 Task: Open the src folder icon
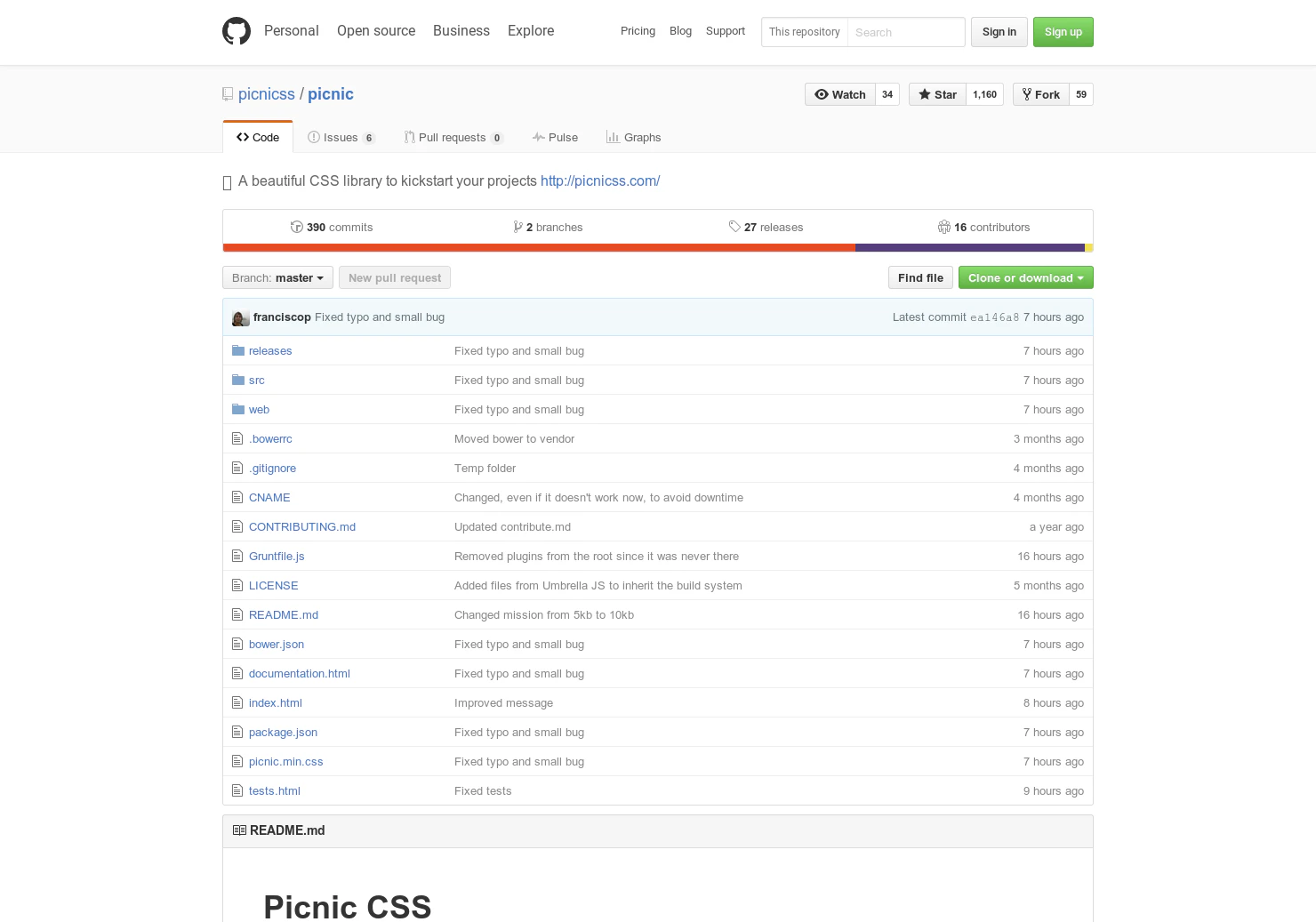[x=238, y=380]
